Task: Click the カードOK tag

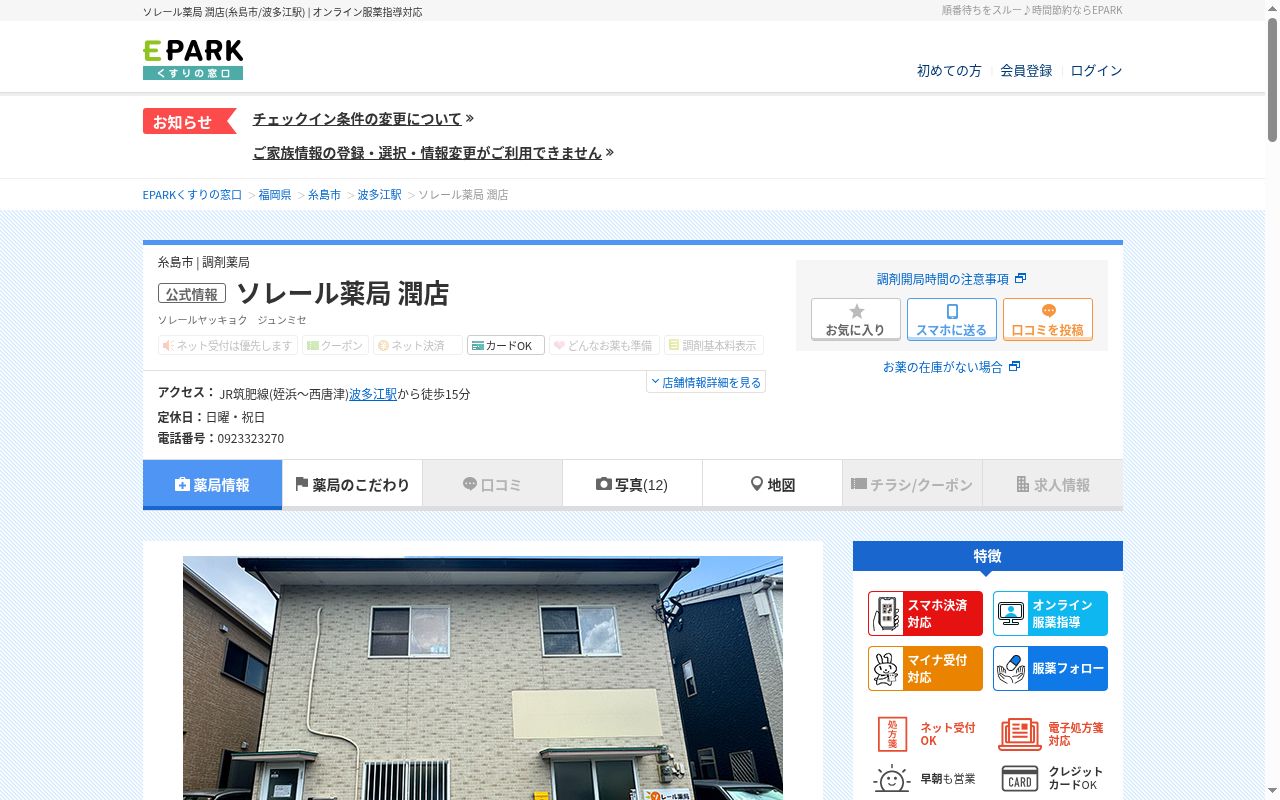Action: pos(506,345)
